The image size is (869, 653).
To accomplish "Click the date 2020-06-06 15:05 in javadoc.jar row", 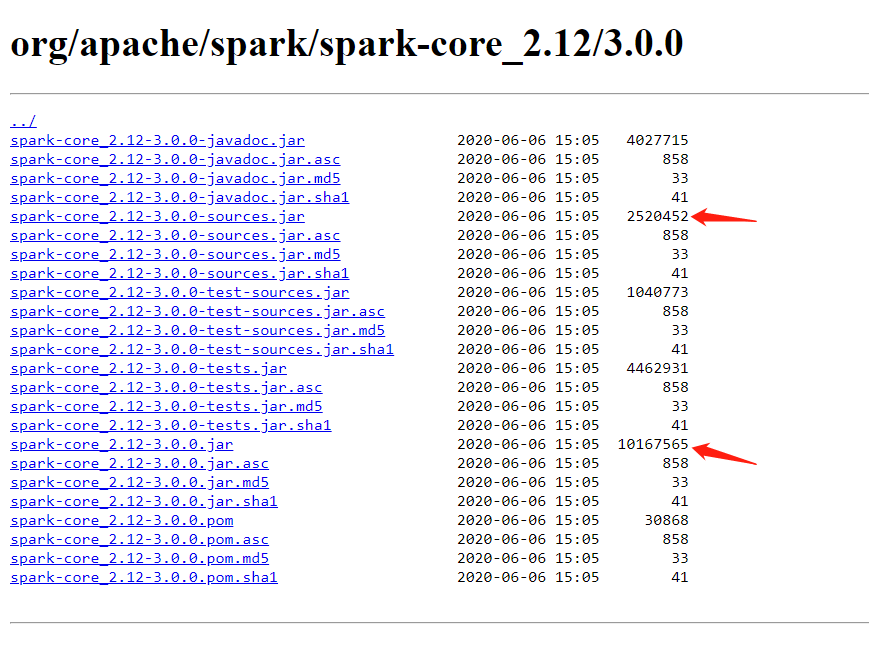I will click(x=528, y=140).
